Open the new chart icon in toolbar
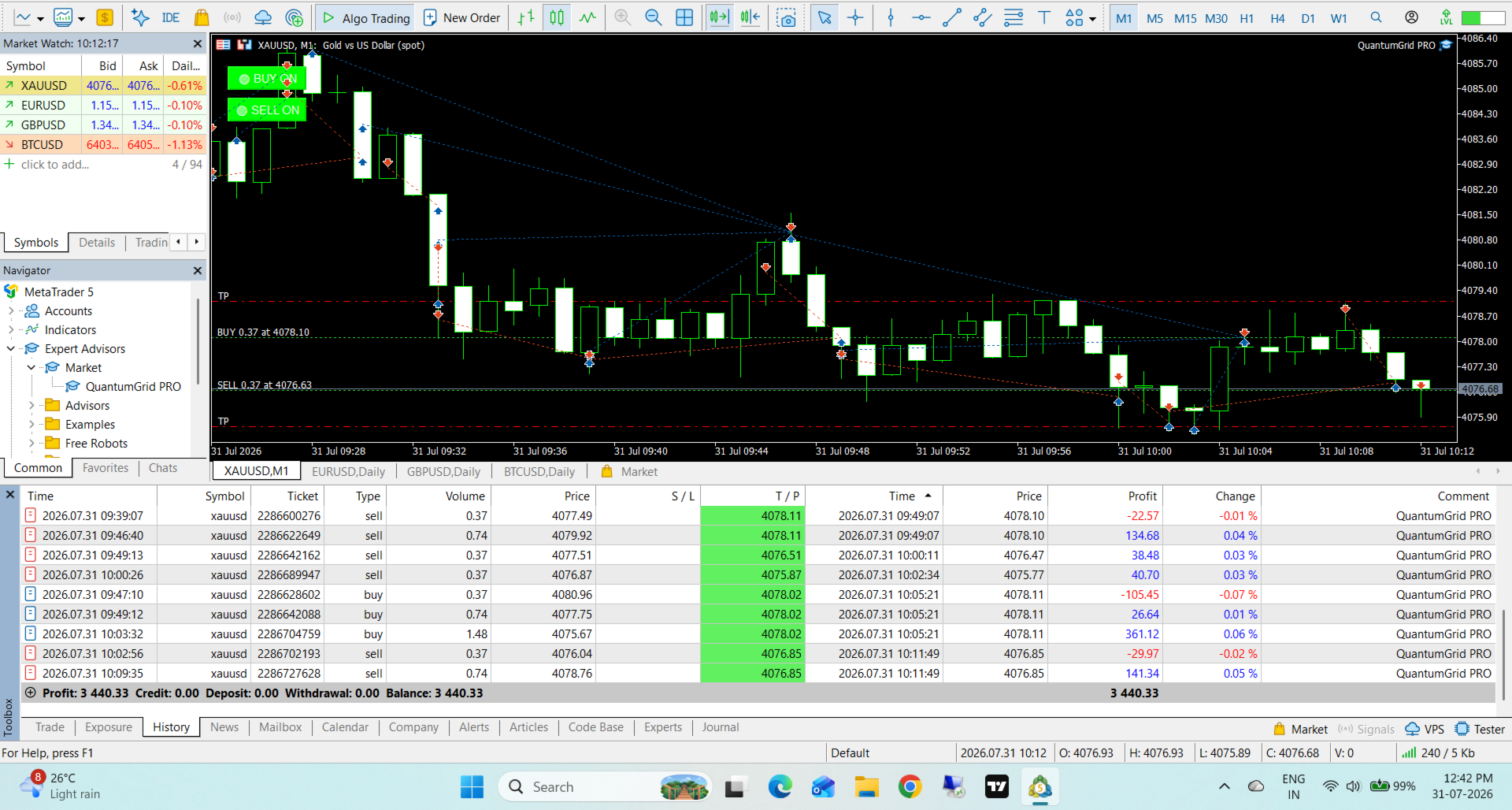 tap(22, 17)
